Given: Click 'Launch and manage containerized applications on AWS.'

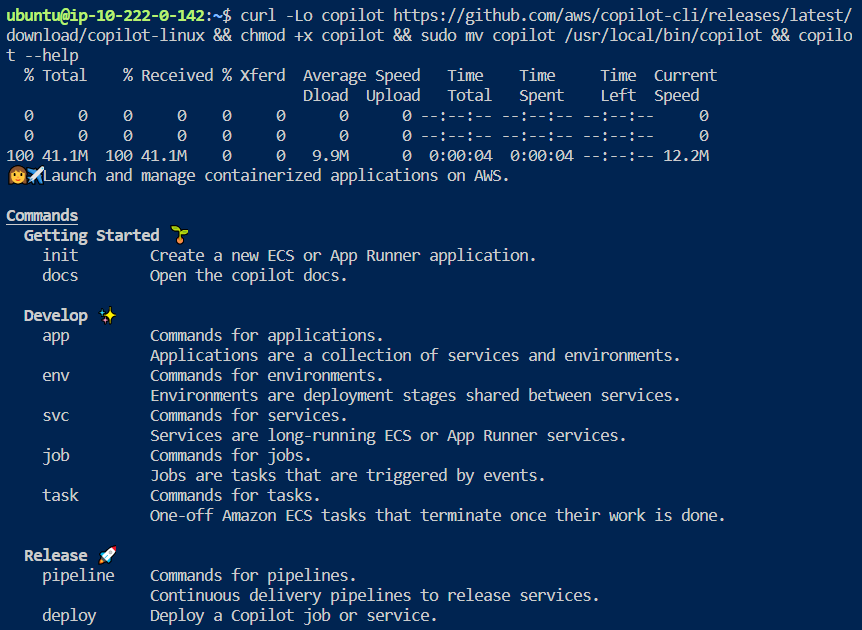Looking at the screenshot, I should click(277, 175).
